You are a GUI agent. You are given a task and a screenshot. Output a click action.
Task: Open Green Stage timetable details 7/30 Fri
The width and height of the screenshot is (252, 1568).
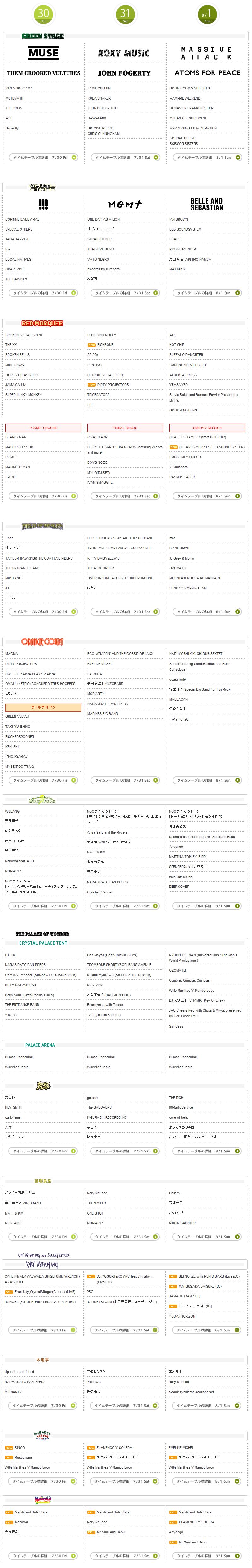point(43,157)
